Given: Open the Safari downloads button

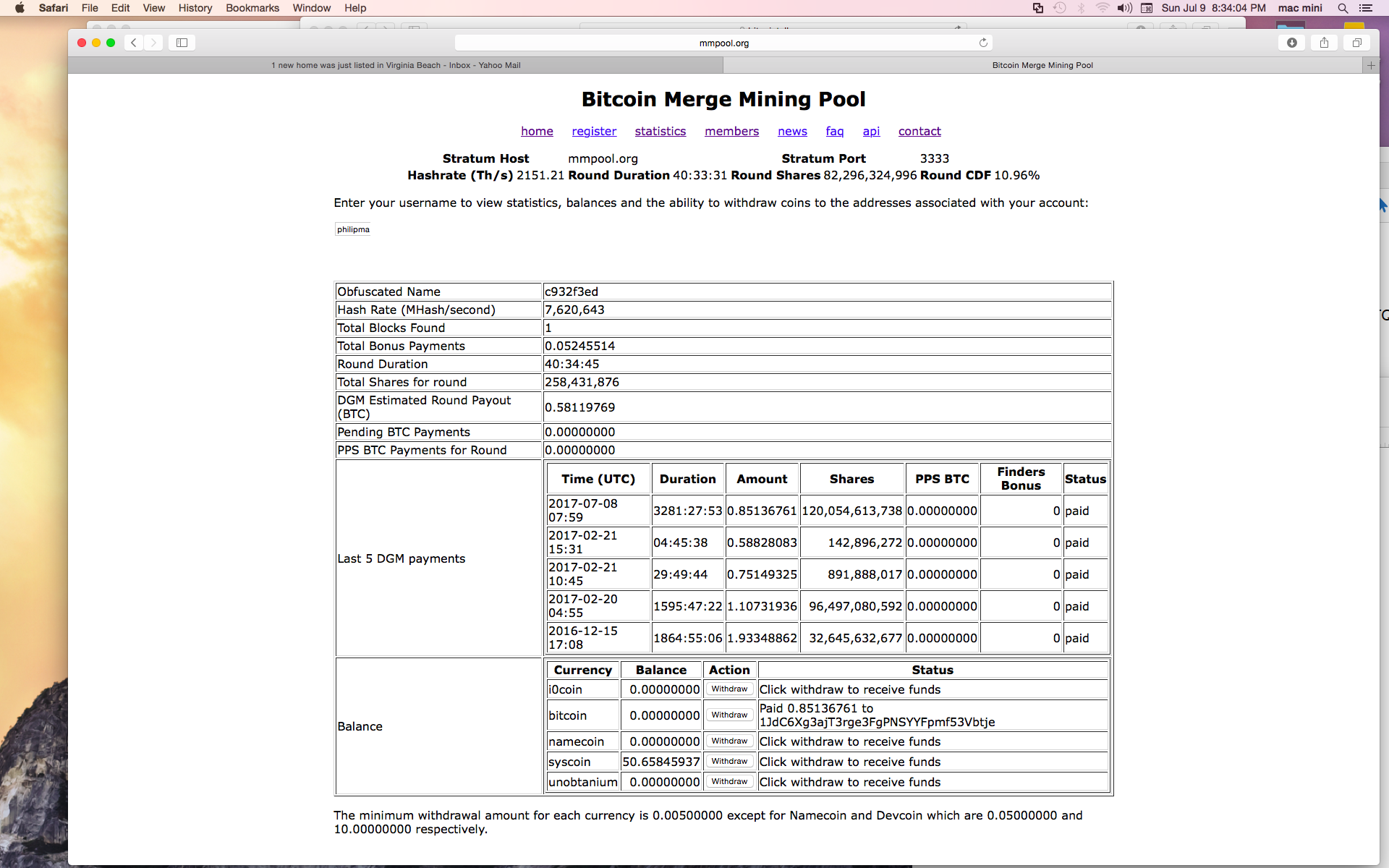Looking at the screenshot, I should 1292,43.
